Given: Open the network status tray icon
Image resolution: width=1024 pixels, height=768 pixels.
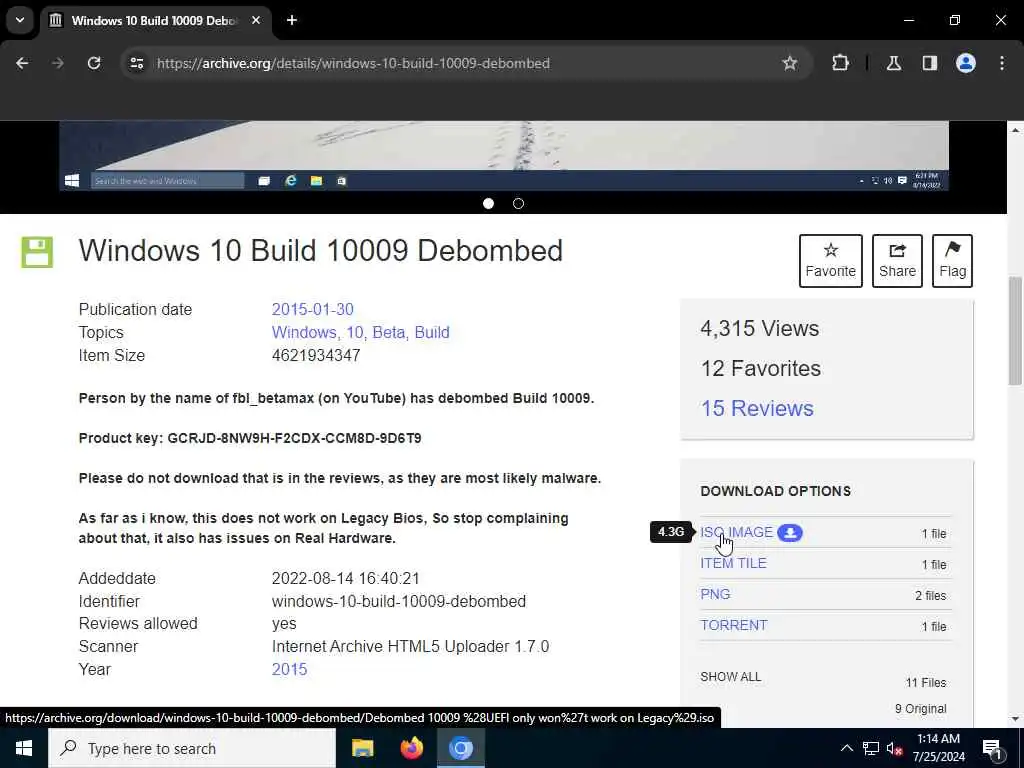Looking at the screenshot, I should point(871,748).
